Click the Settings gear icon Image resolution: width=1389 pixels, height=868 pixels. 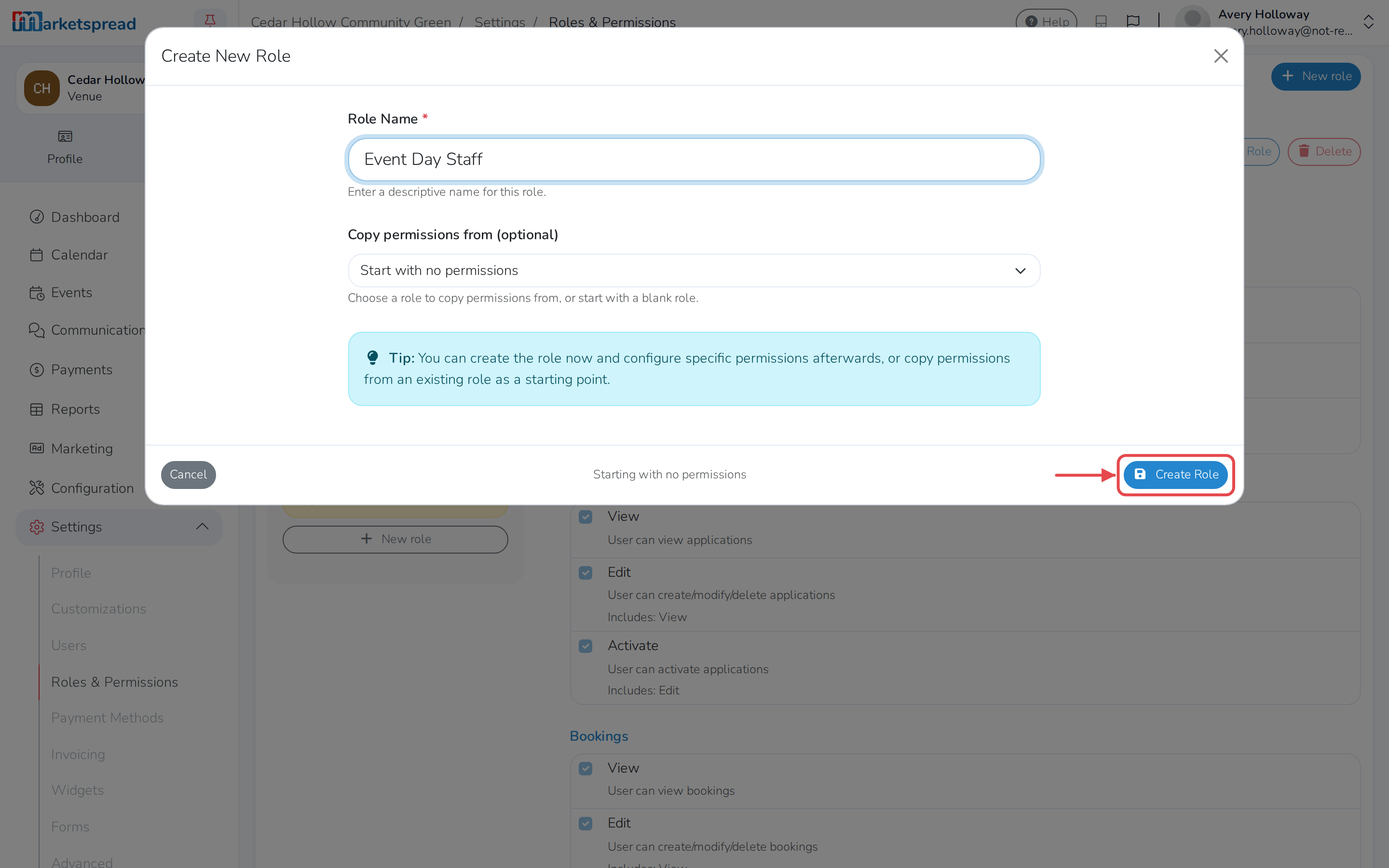point(37,527)
